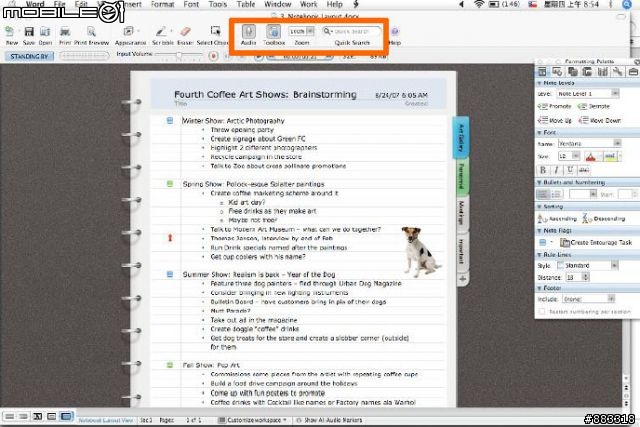Click the red font color swatch
Screen dimensions: 640x427
click(x=590, y=156)
